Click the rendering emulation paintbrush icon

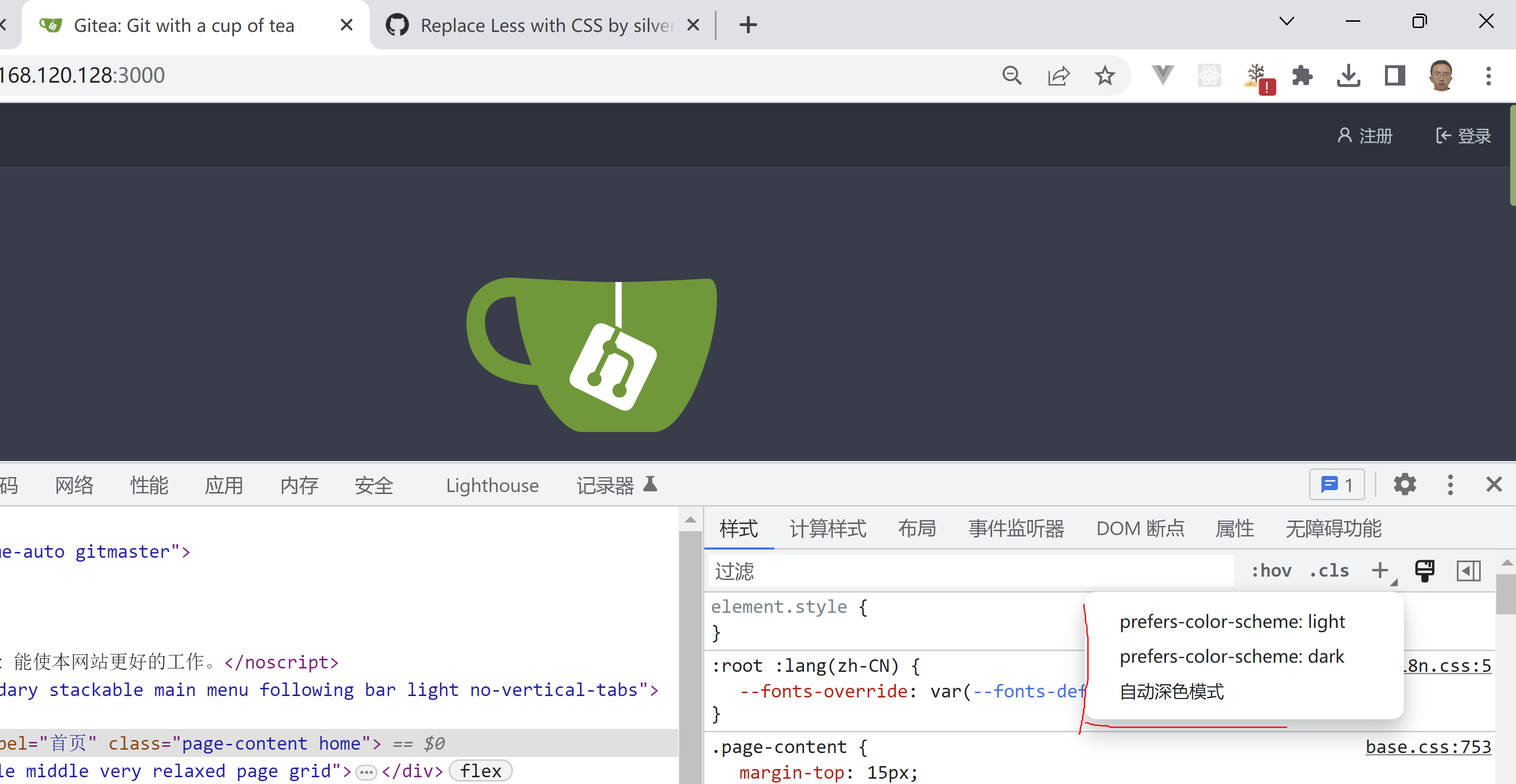[x=1424, y=570]
